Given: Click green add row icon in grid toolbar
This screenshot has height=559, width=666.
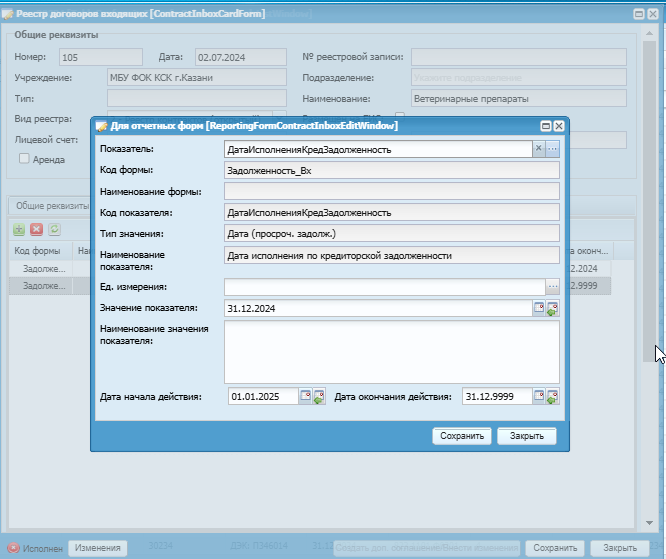Looking at the screenshot, I should [19, 229].
